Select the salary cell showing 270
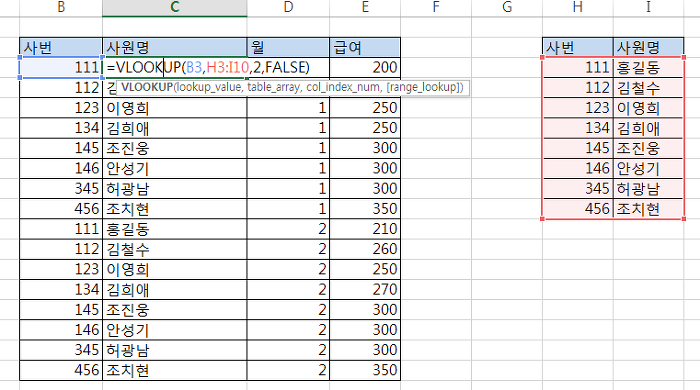Screen dimensions: 700x390 (x=365, y=290)
